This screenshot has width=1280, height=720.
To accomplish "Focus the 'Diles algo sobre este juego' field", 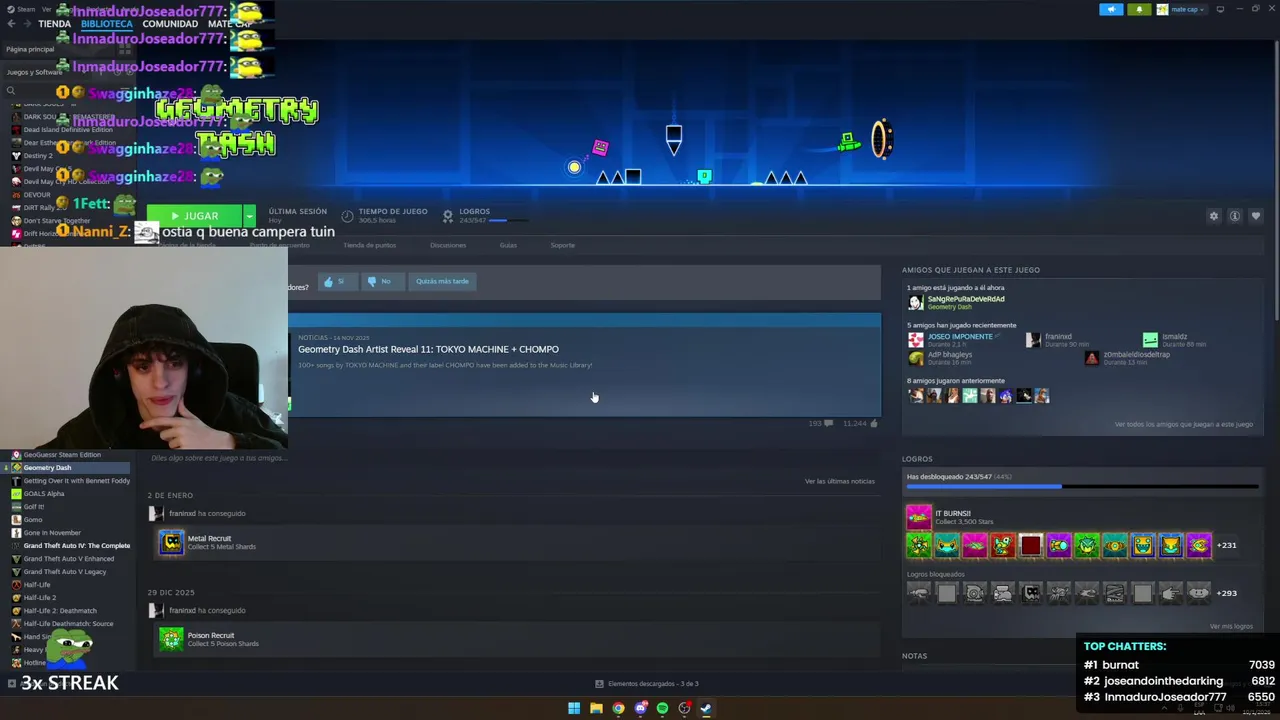I will (x=218, y=458).
